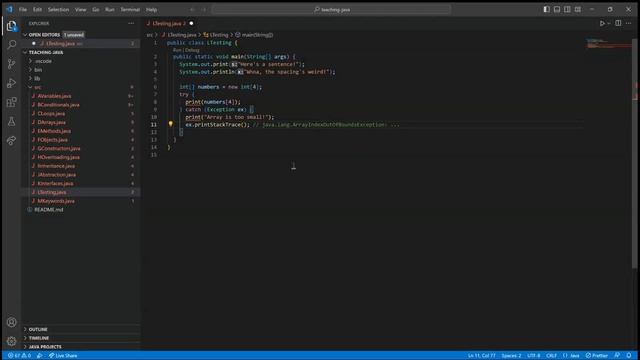Click the UTF-8 encoding status item

point(533,356)
